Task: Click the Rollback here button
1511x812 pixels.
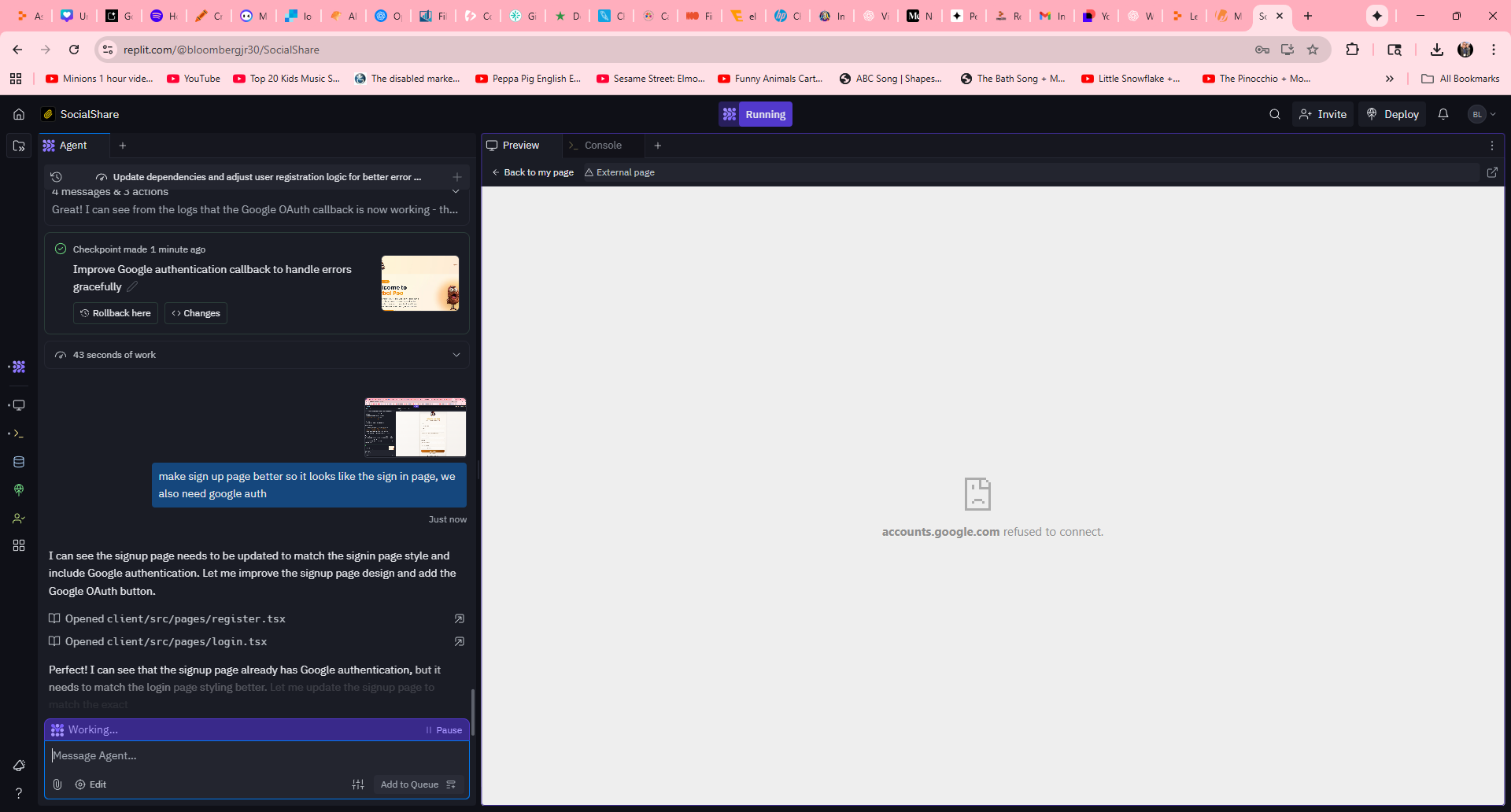Action: point(116,313)
